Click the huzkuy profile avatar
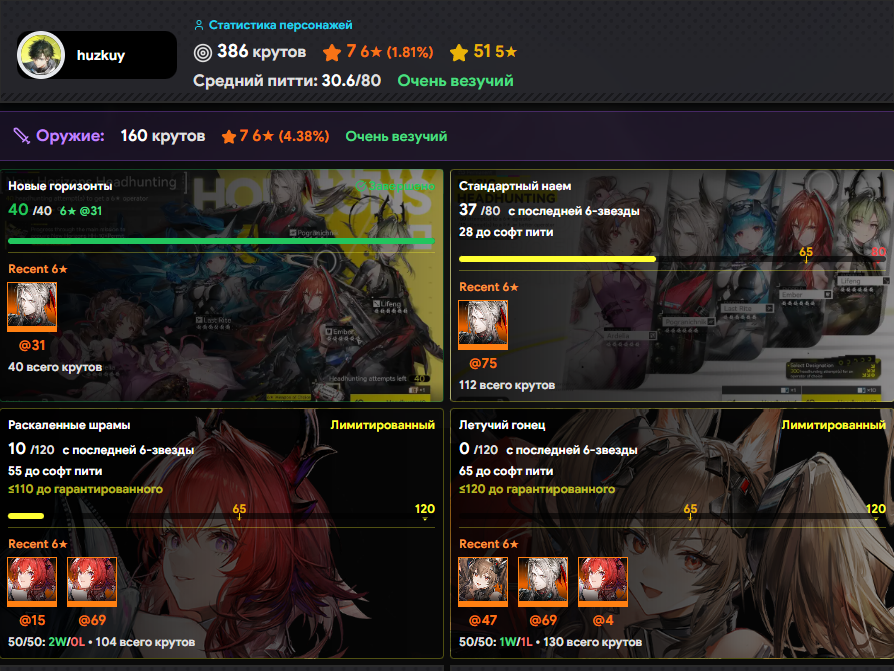 coord(41,55)
